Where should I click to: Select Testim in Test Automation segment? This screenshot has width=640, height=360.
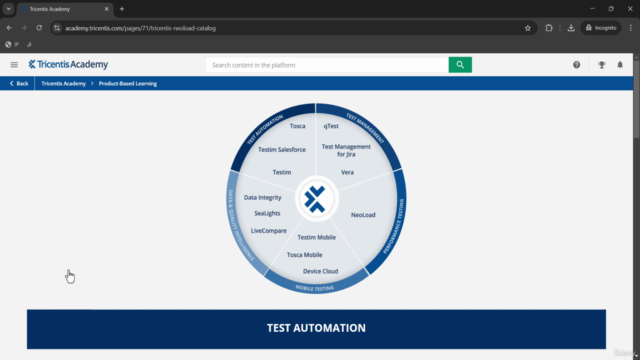[x=282, y=172]
